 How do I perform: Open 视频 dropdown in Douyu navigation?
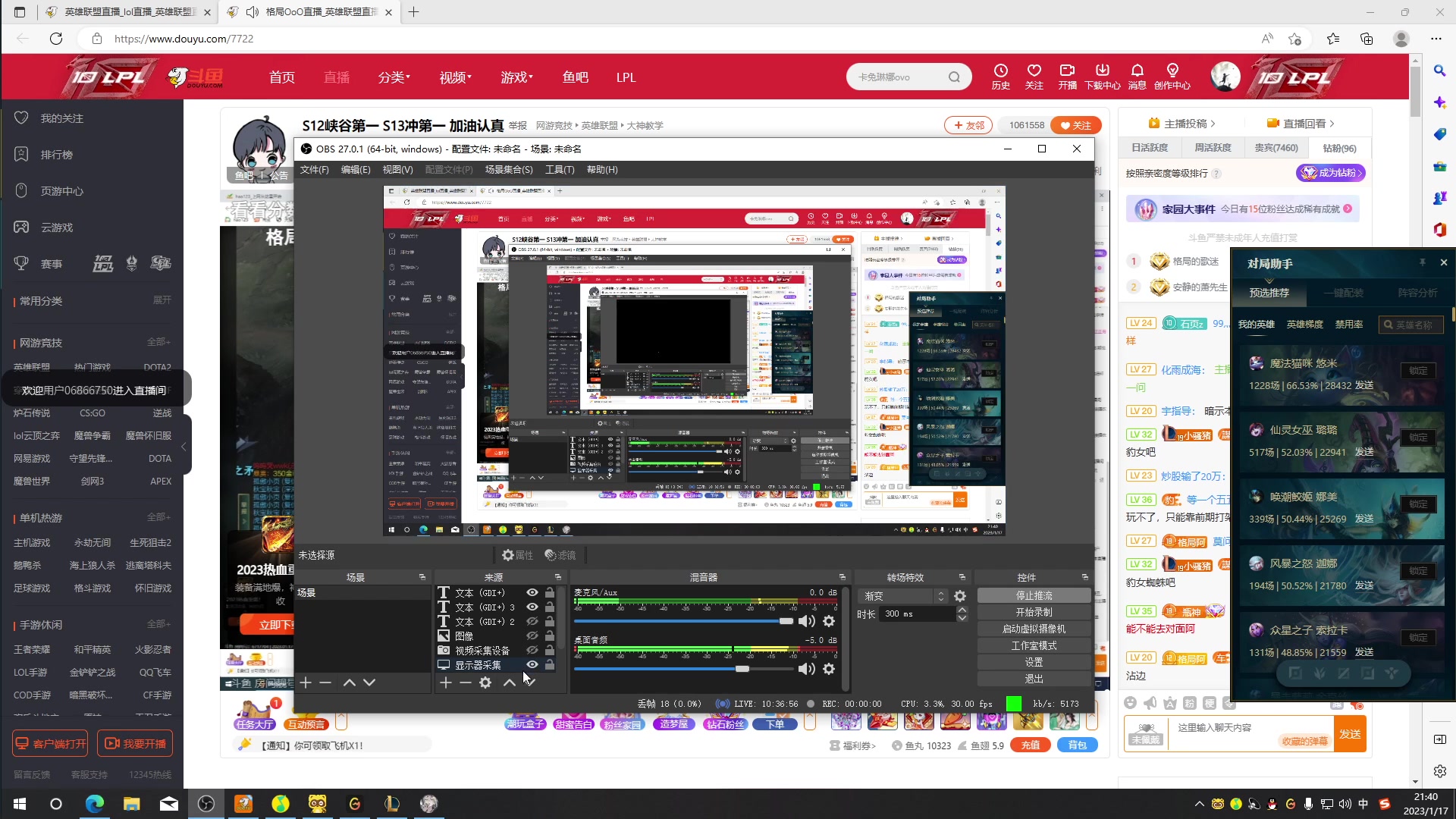[455, 77]
